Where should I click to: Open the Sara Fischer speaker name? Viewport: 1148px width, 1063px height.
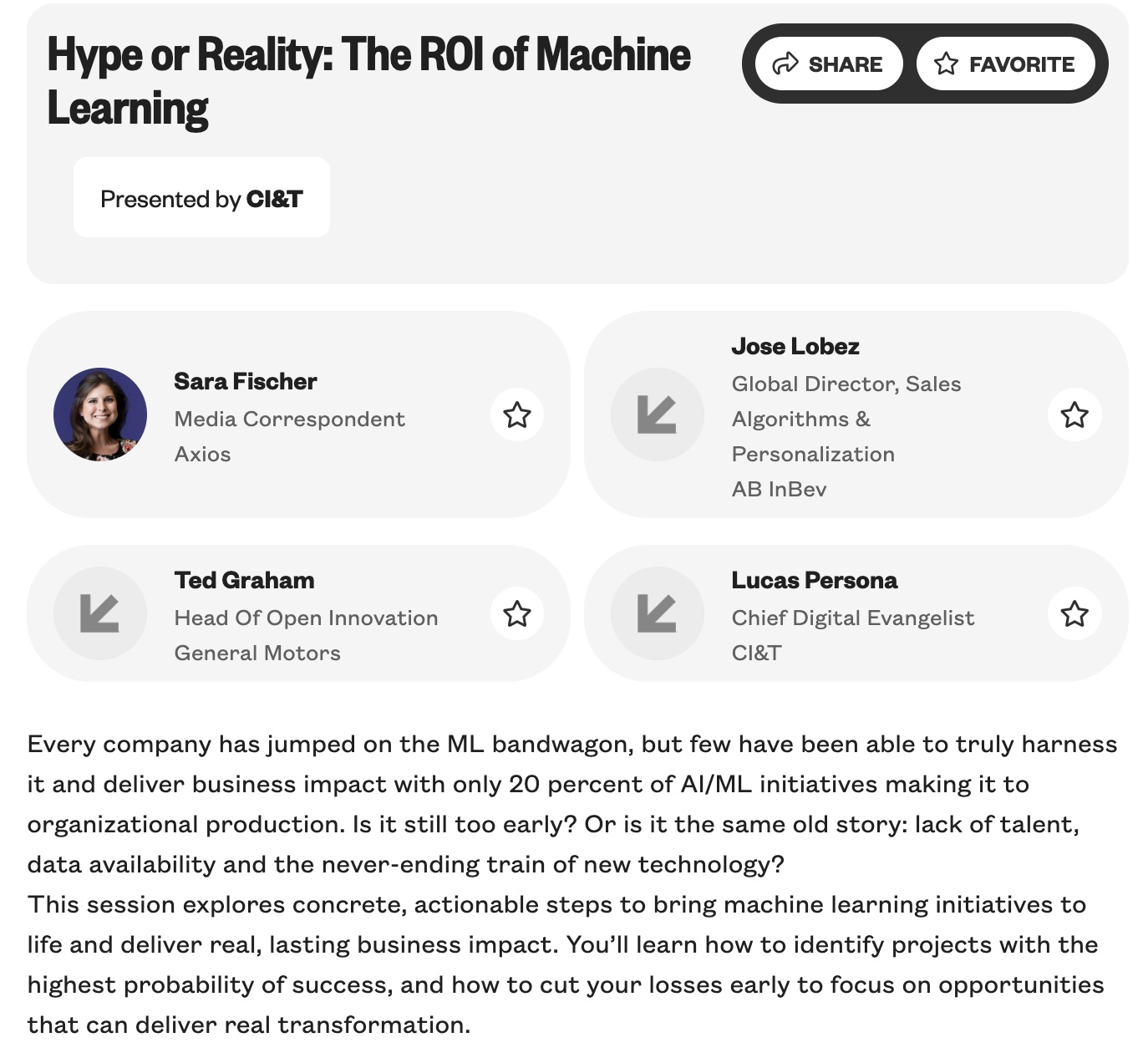[246, 381]
